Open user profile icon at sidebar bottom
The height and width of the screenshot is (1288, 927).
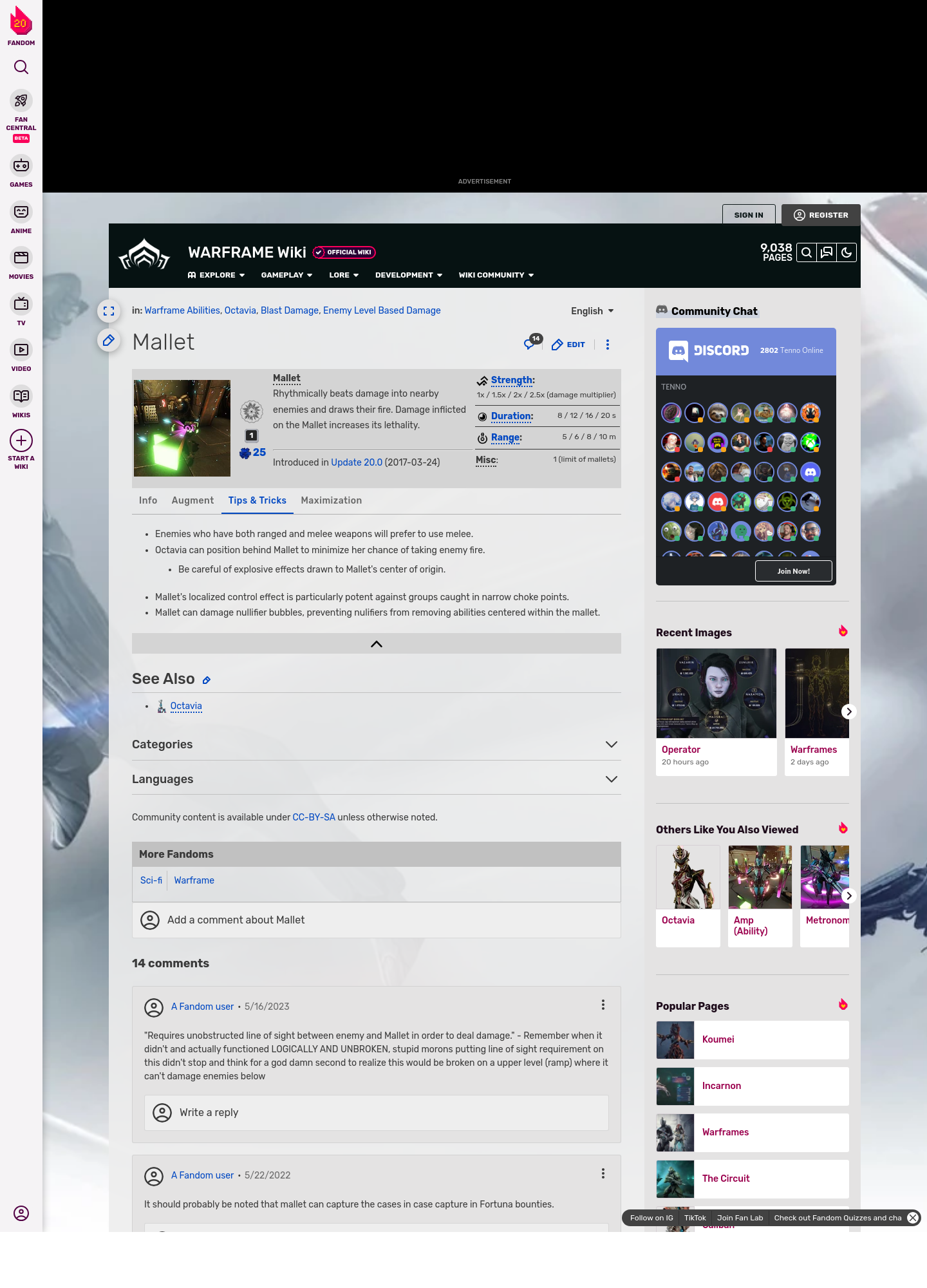coord(21,1213)
